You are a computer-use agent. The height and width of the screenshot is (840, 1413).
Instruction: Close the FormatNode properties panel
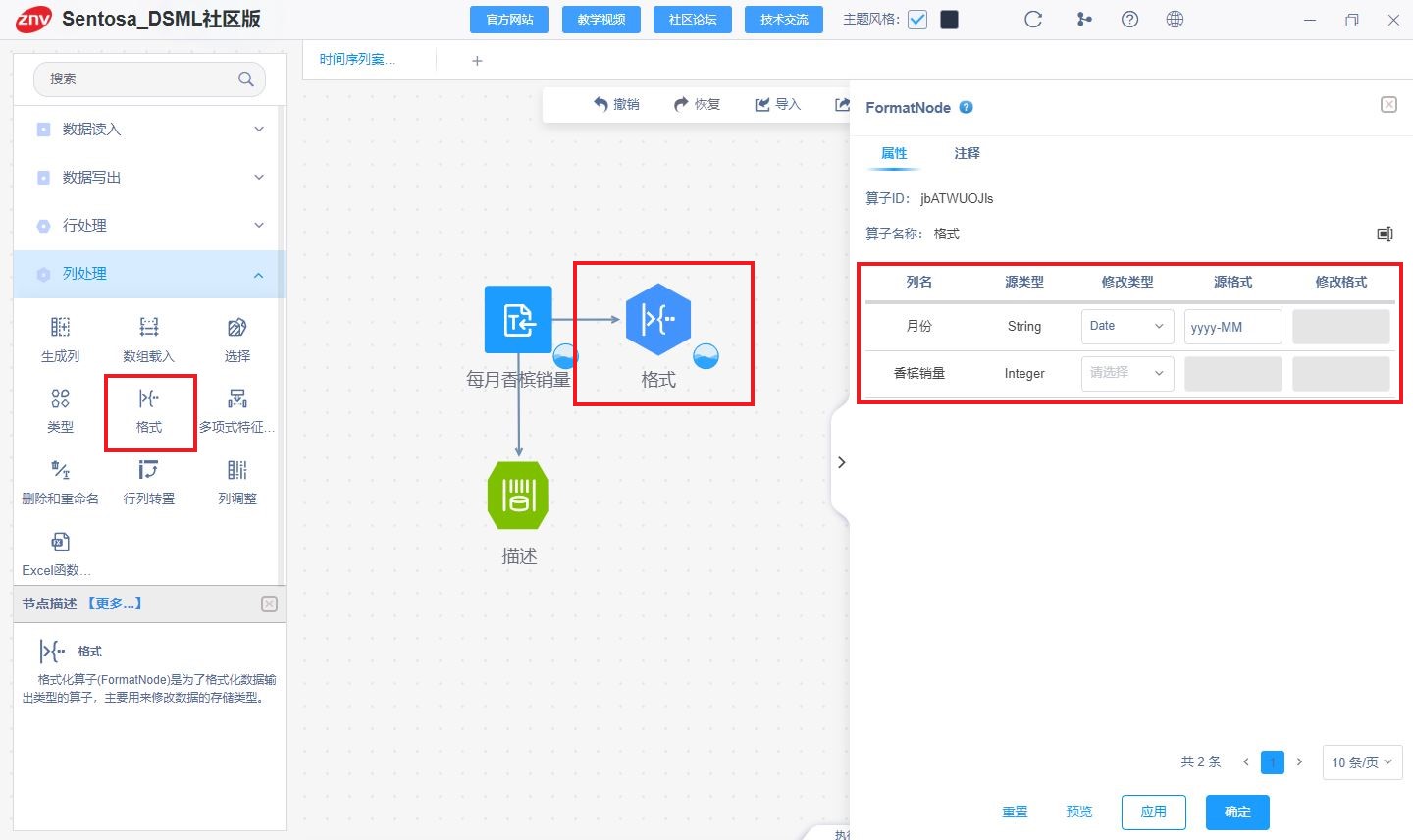click(x=1388, y=105)
